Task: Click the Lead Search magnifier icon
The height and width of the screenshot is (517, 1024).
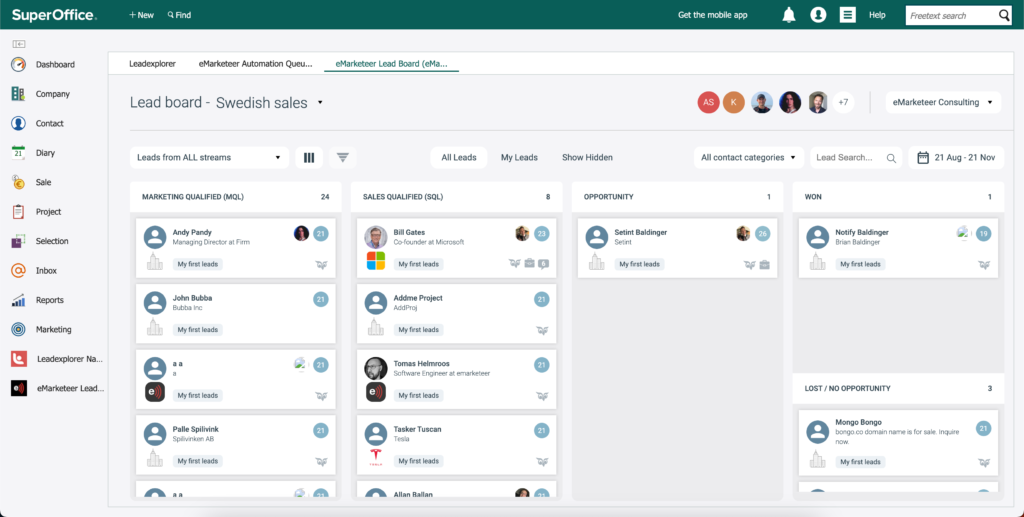Action: pyautogui.click(x=891, y=158)
